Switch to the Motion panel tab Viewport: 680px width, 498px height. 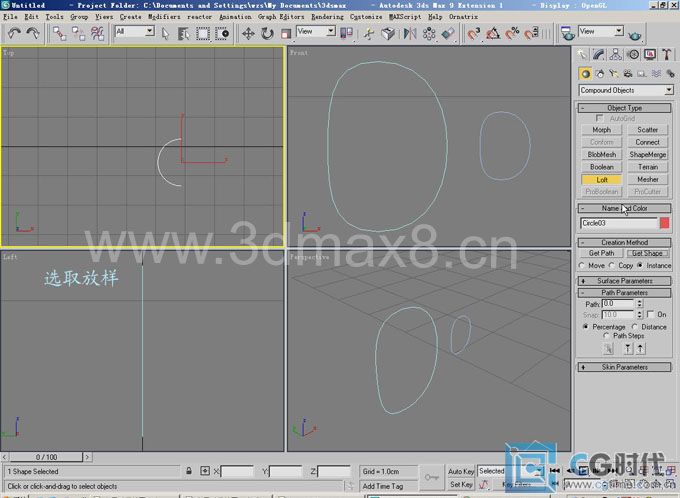point(633,55)
